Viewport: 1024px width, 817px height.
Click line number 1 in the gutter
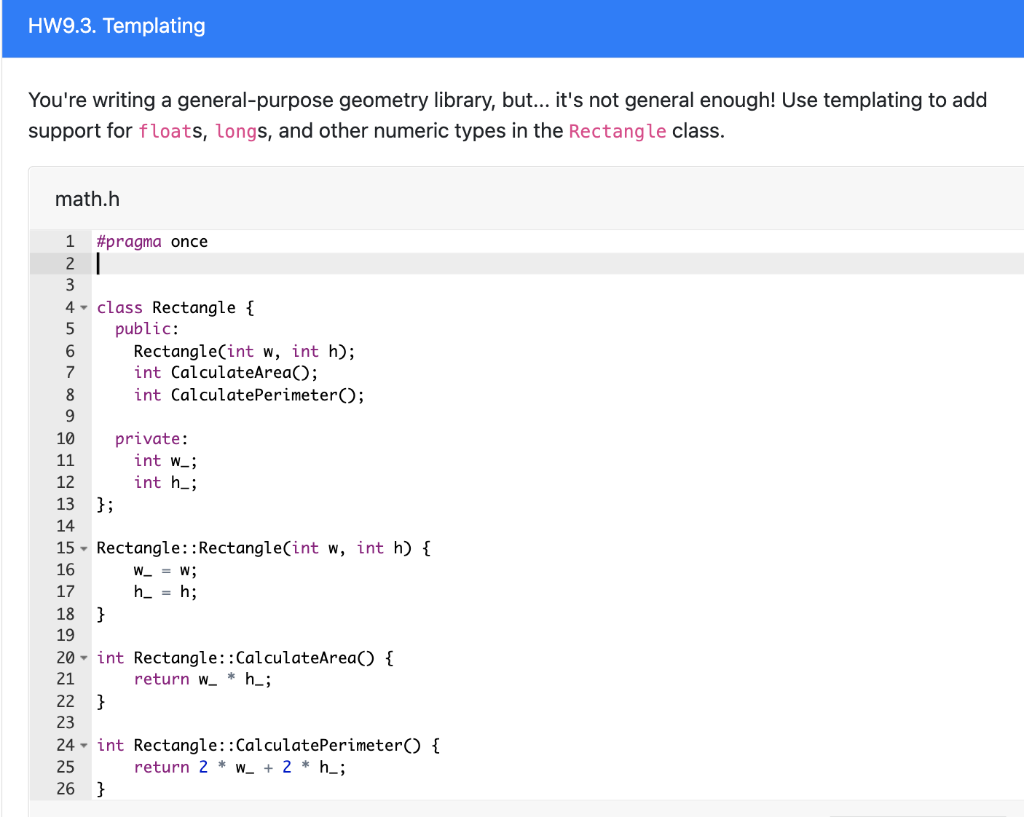click(x=69, y=241)
